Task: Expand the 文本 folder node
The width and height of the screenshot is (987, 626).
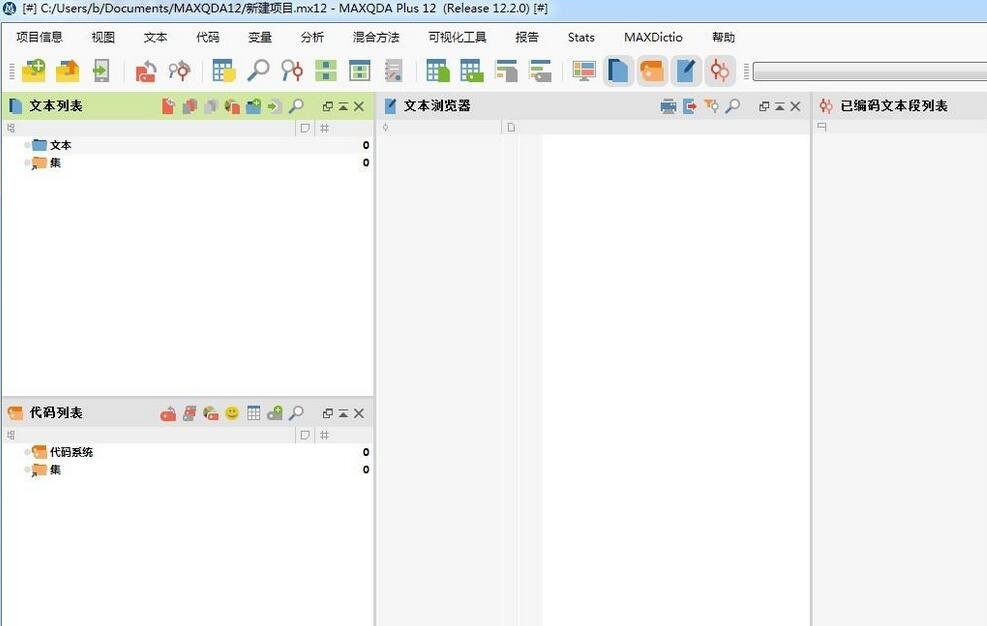Action: [27, 145]
